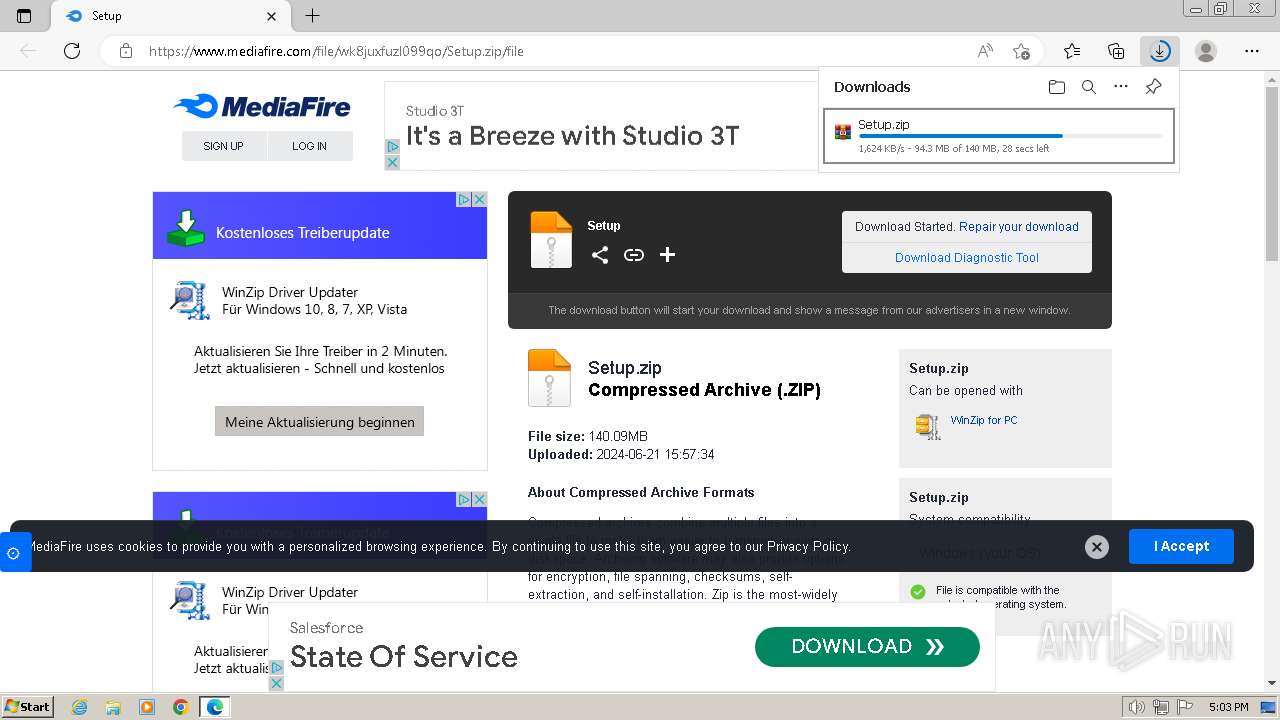Screen dimensions: 1280x720
Task: Click the Setup.zip file archive icon
Action: tap(549, 378)
